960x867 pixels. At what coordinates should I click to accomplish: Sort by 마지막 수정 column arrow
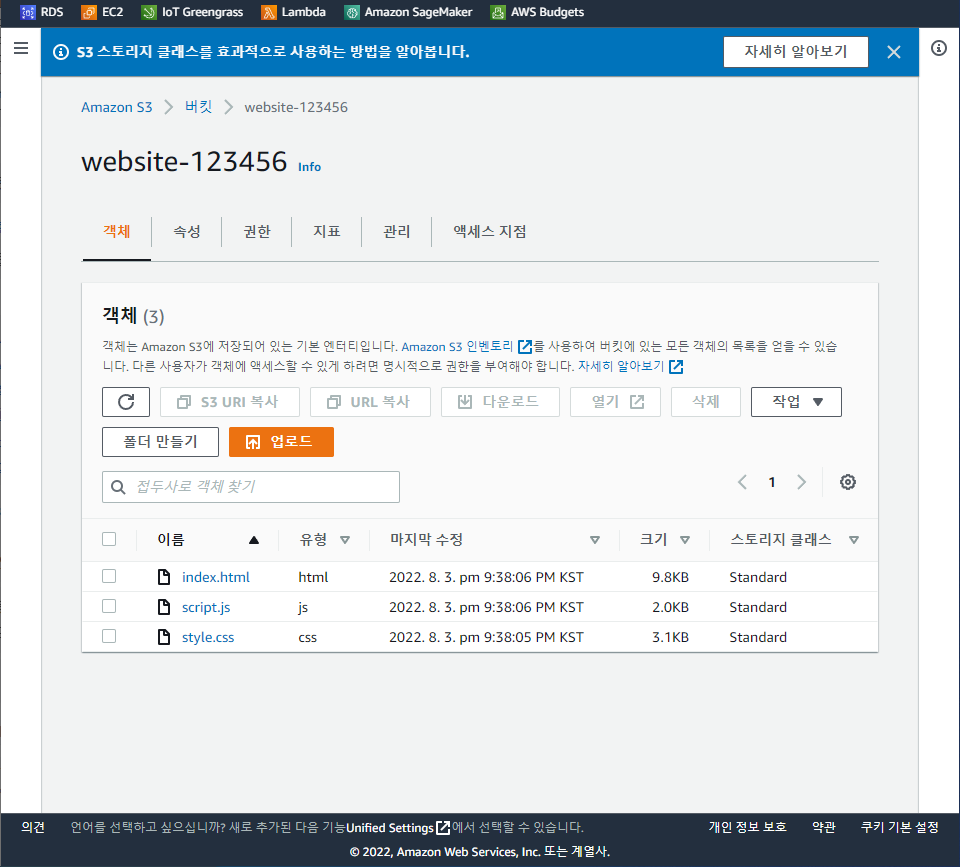coord(594,540)
